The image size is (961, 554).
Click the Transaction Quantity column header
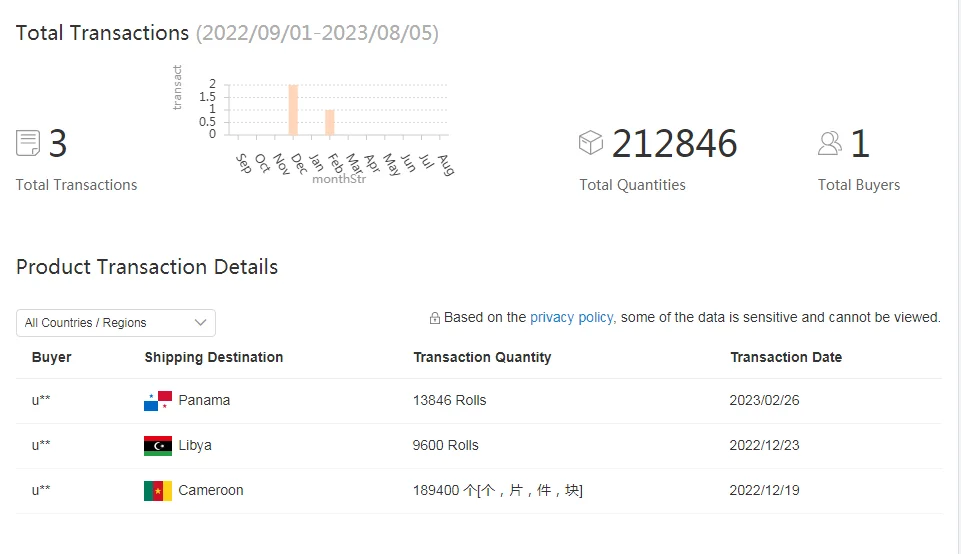[x=482, y=357]
